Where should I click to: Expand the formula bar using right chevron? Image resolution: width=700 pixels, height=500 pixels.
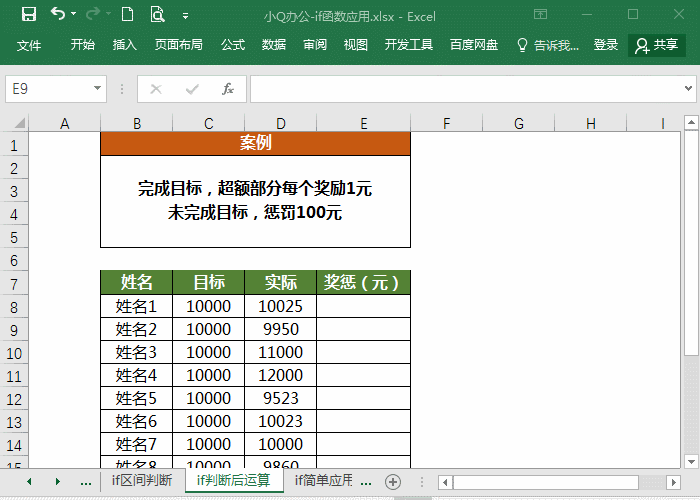[689, 89]
